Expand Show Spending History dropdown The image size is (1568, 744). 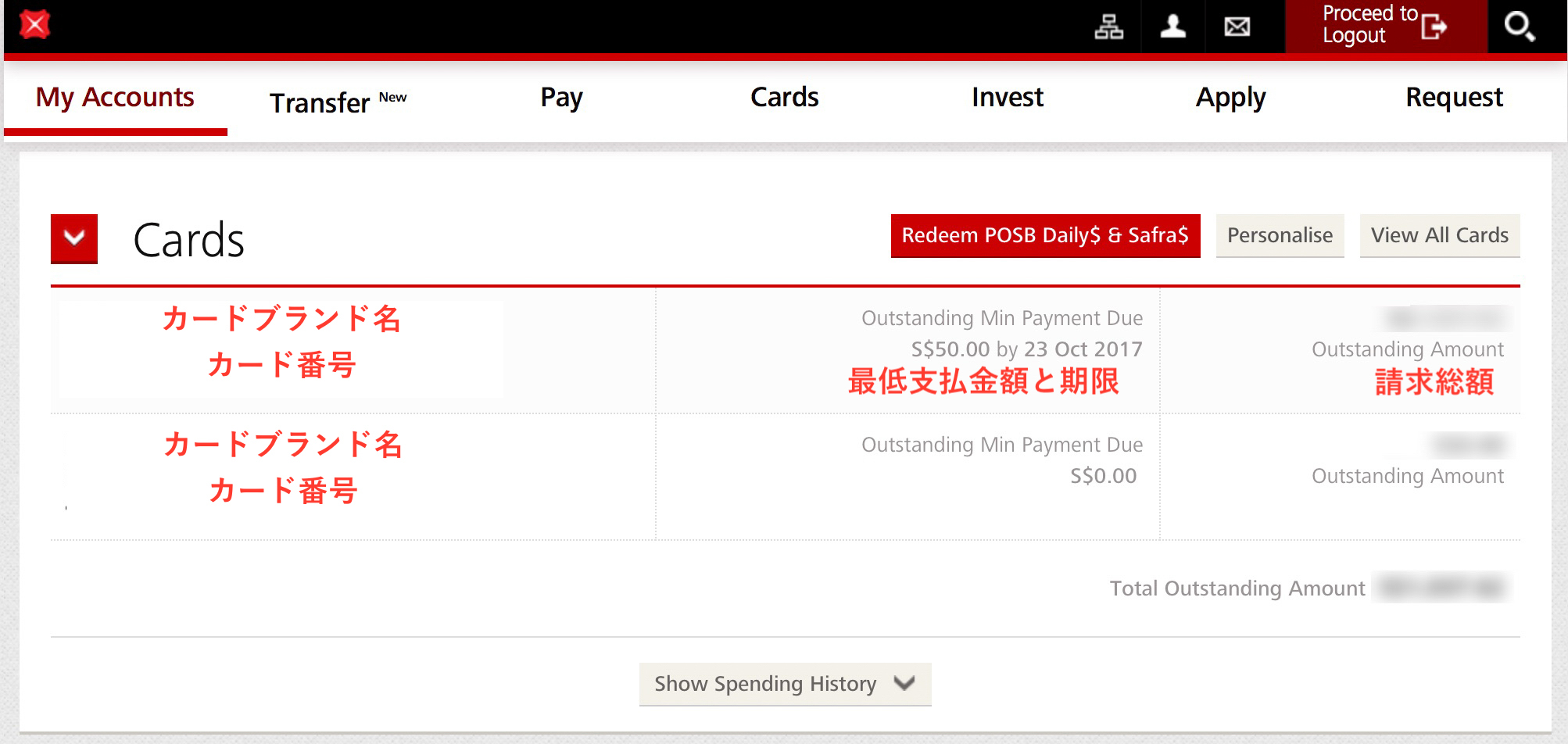click(785, 684)
